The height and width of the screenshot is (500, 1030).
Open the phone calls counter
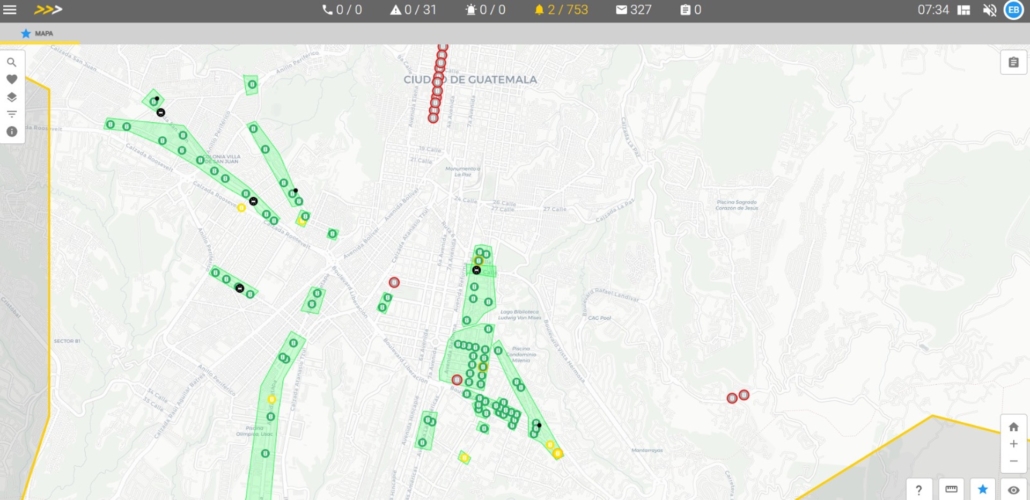tap(341, 10)
